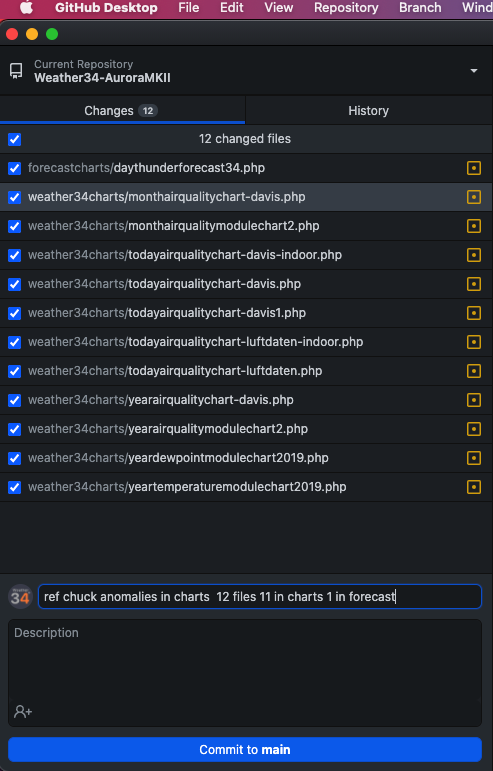Image resolution: width=493 pixels, height=771 pixels.
Task: Select todayairqualitychart-davis1.php file row
Action: coord(246,313)
